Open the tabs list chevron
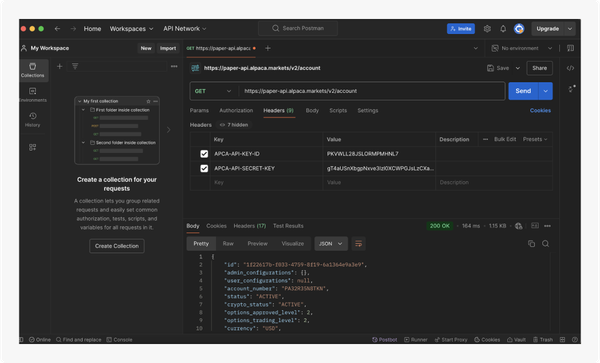The height and width of the screenshot is (363, 600). click(x=476, y=48)
